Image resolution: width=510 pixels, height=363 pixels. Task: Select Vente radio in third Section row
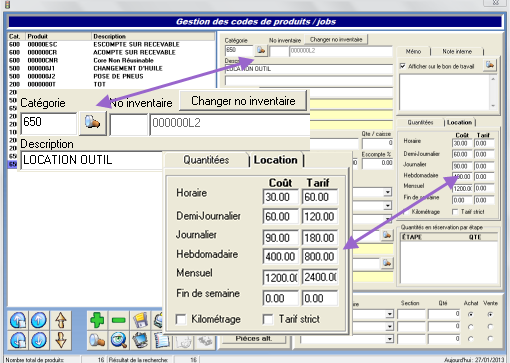pos(490,339)
